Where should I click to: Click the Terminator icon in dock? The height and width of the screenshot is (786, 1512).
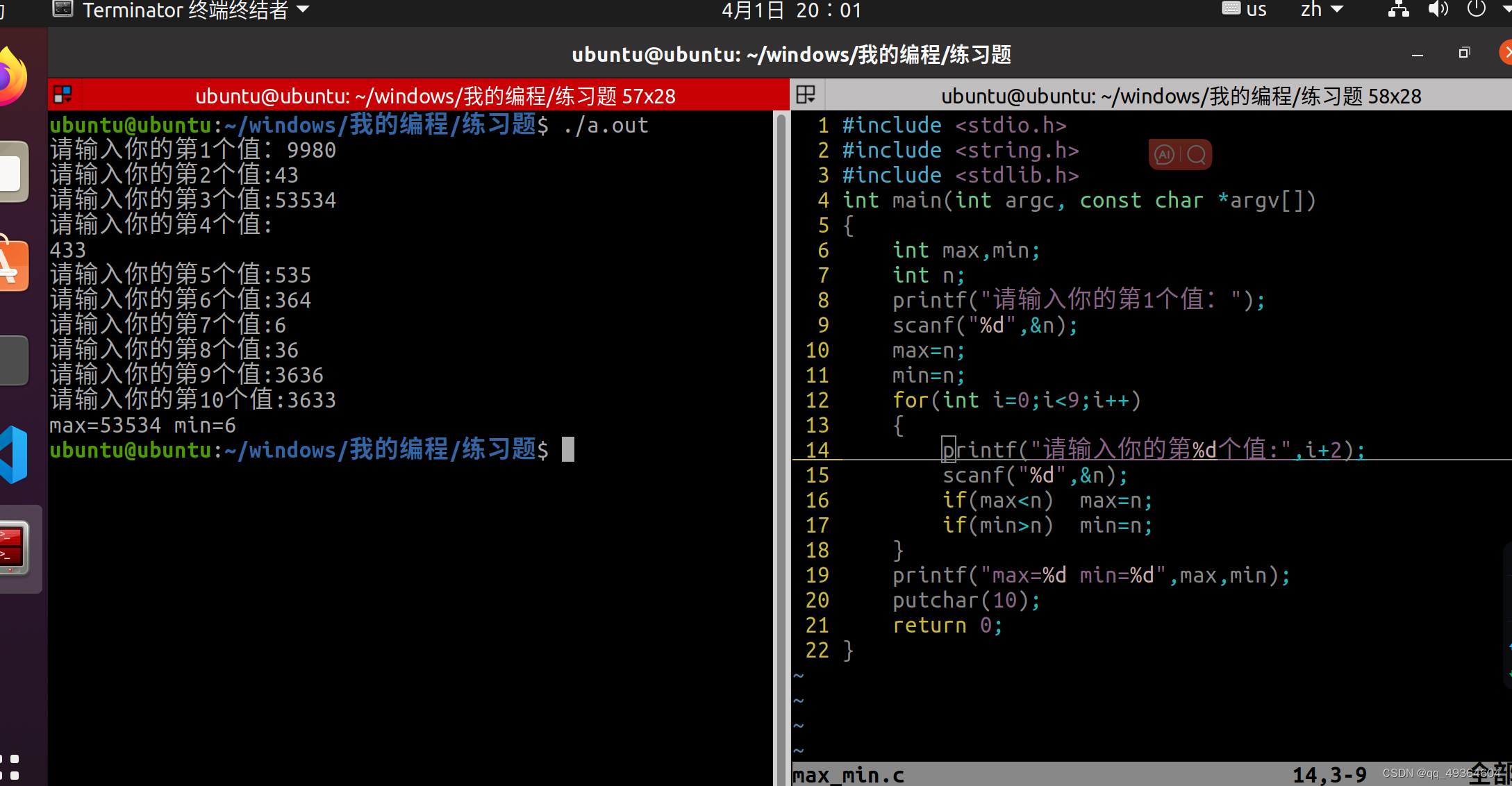(14, 549)
